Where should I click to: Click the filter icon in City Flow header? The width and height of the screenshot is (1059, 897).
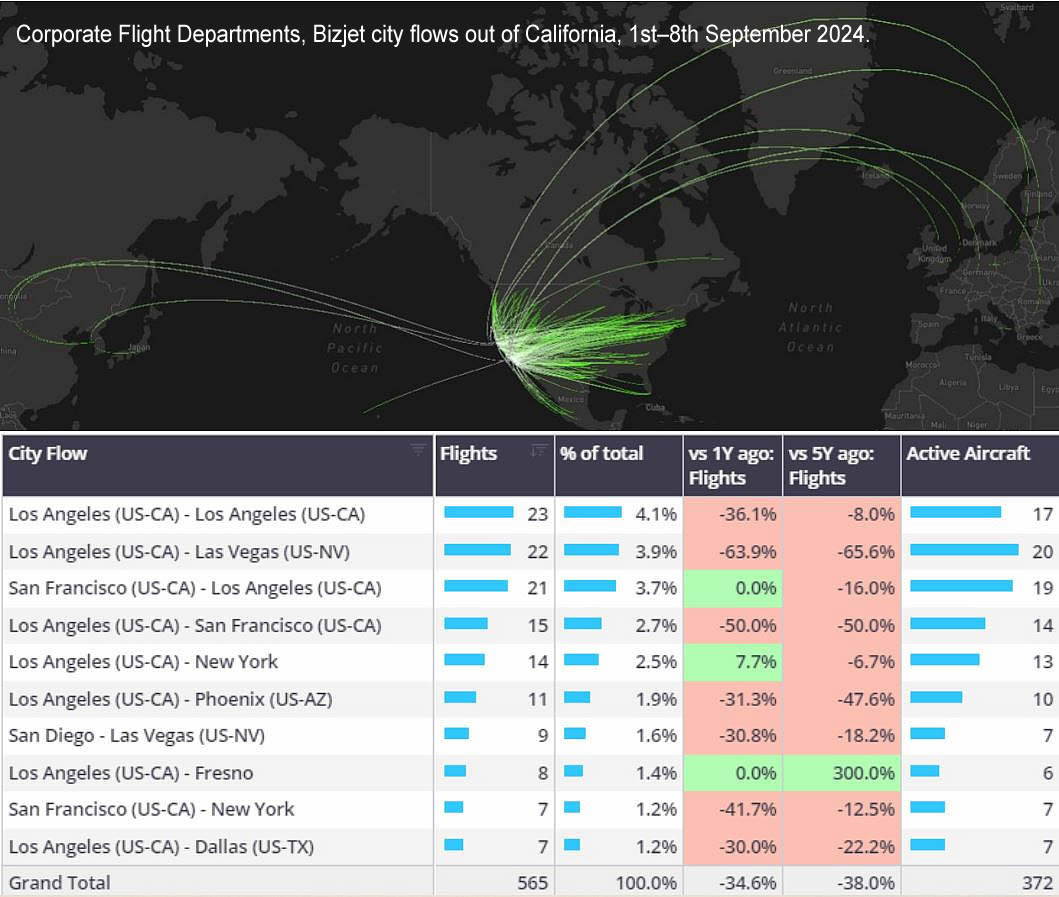(x=418, y=450)
